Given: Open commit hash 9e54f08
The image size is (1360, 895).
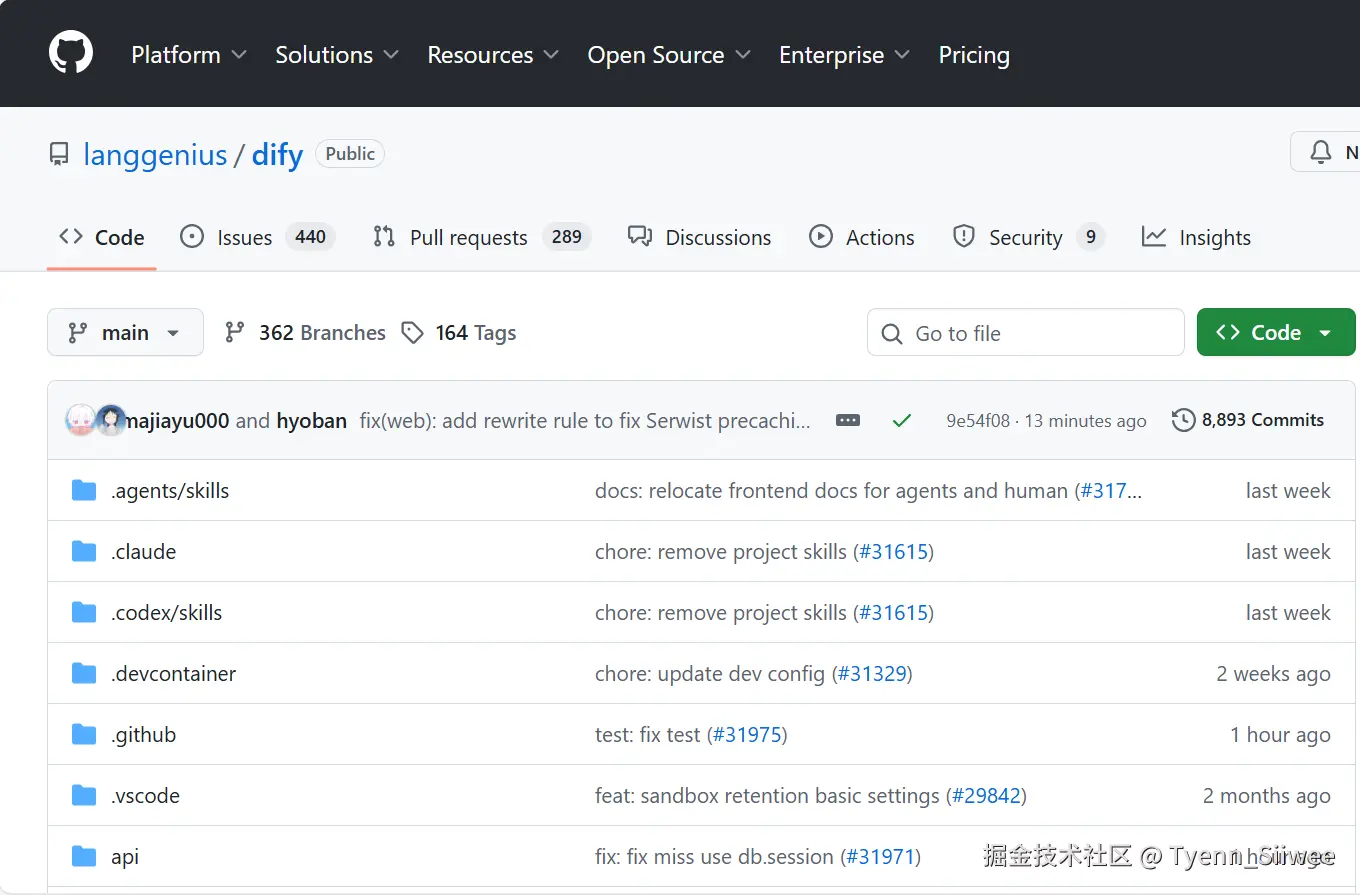Looking at the screenshot, I should coord(978,421).
